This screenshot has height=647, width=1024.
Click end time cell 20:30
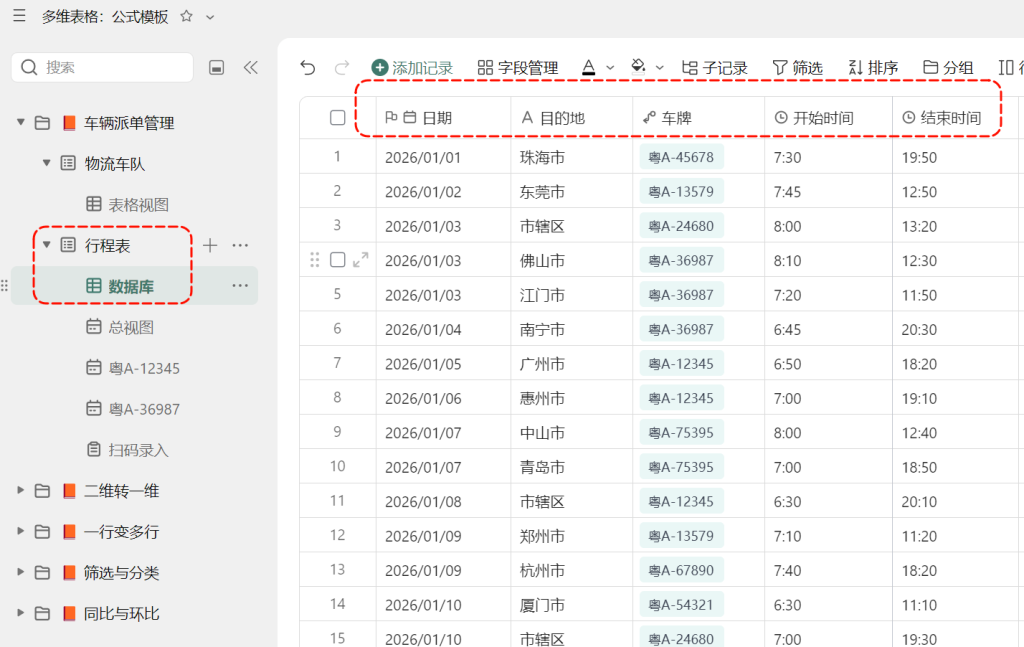pos(956,330)
